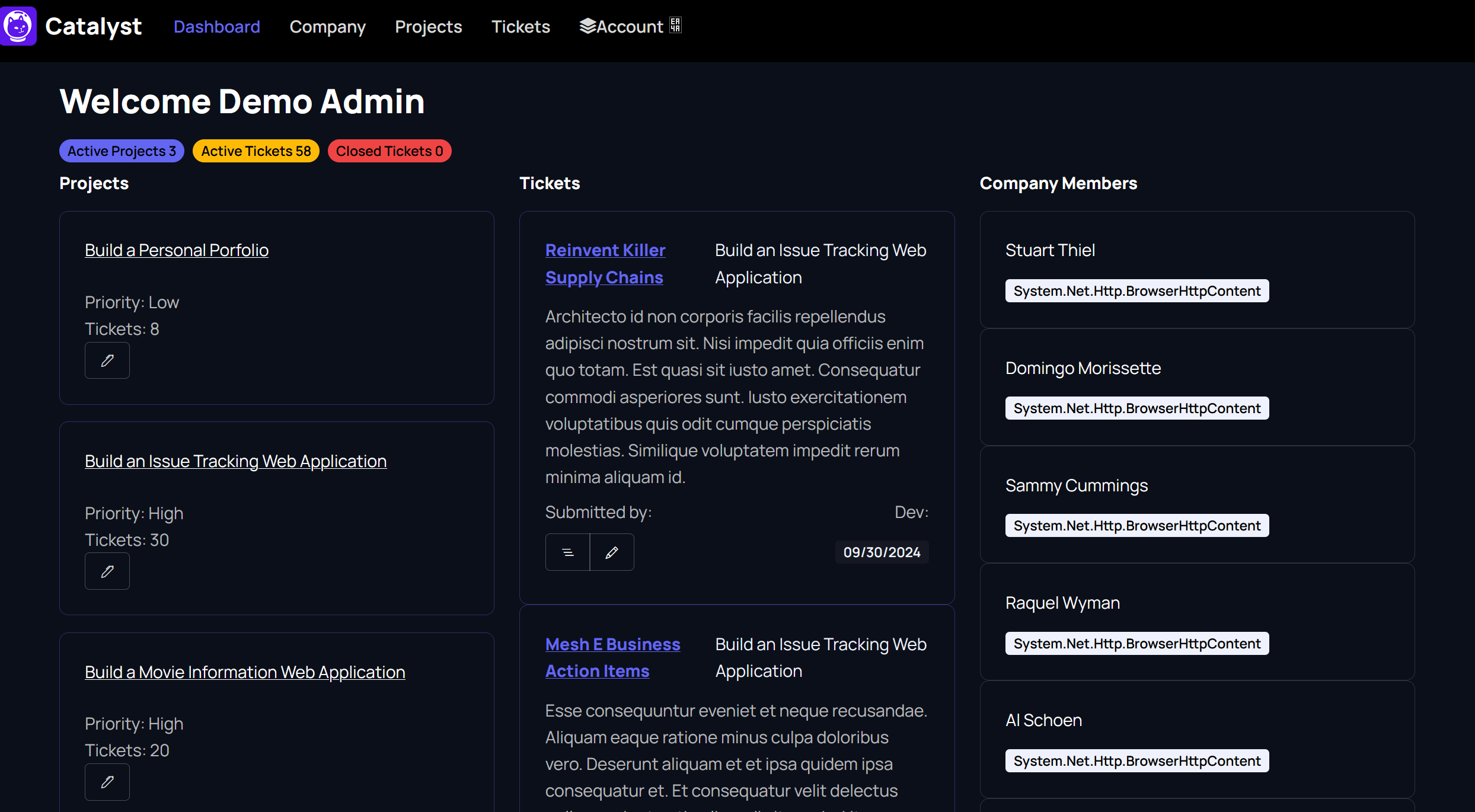Click Stuart Thiel's name

[x=1050, y=250]
